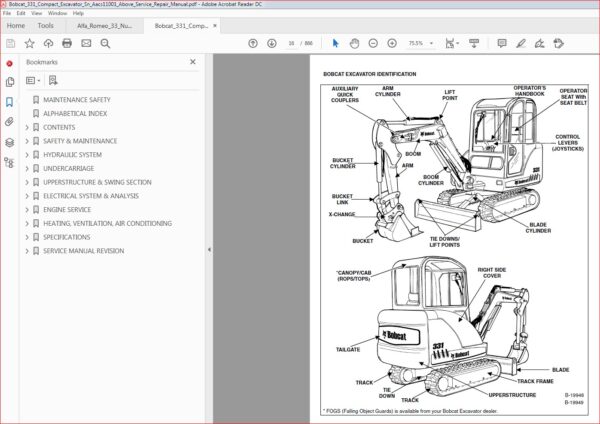The image size is (600, 424).
Task: Close the Bobcat_331 document tab
Action: coord(215,26)
